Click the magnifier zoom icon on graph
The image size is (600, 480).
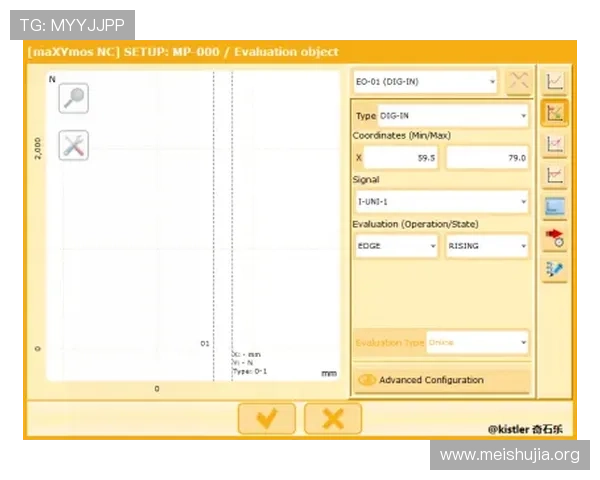tap(74, 97)
